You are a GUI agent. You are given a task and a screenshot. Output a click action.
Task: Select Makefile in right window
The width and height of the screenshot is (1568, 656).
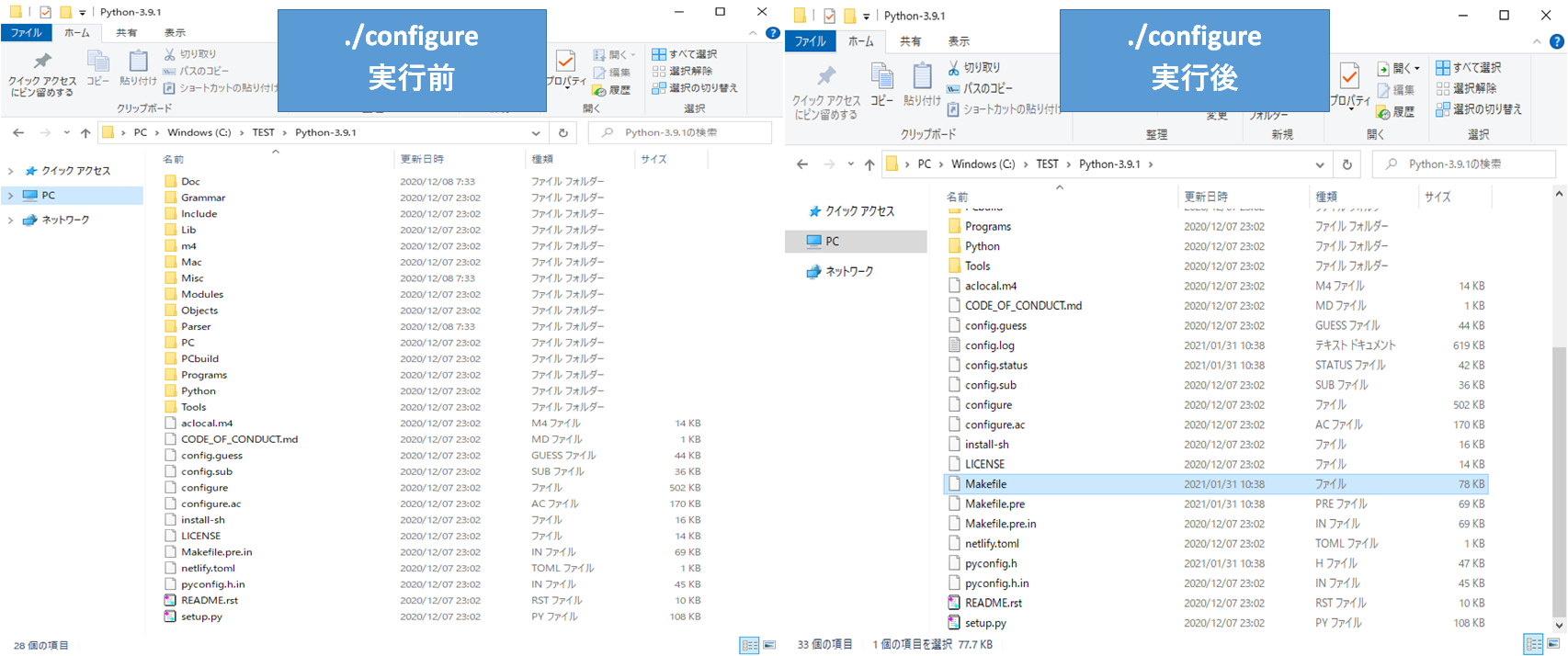(x=1216, y=484)
